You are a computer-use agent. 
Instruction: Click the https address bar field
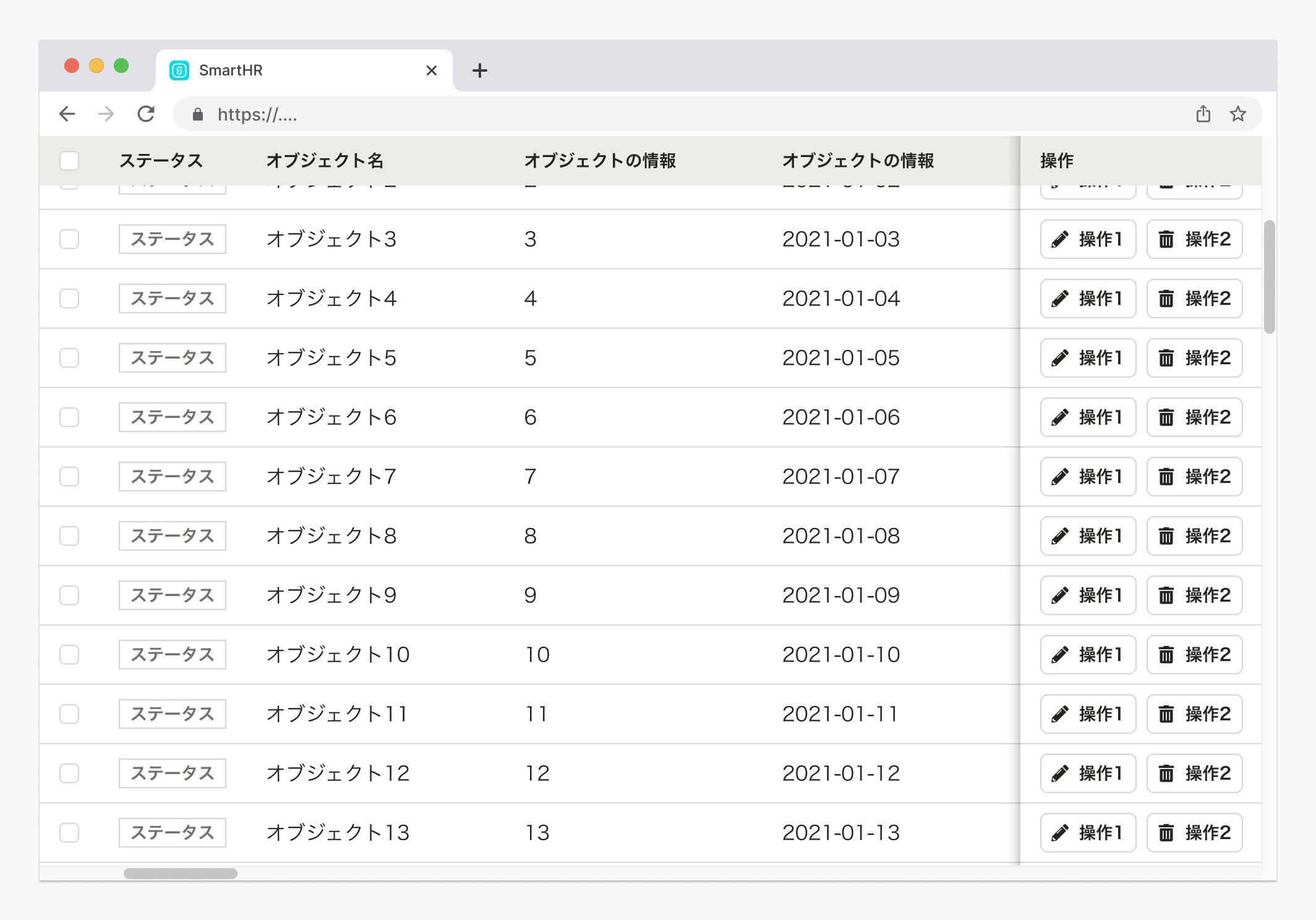click(680, 114)
